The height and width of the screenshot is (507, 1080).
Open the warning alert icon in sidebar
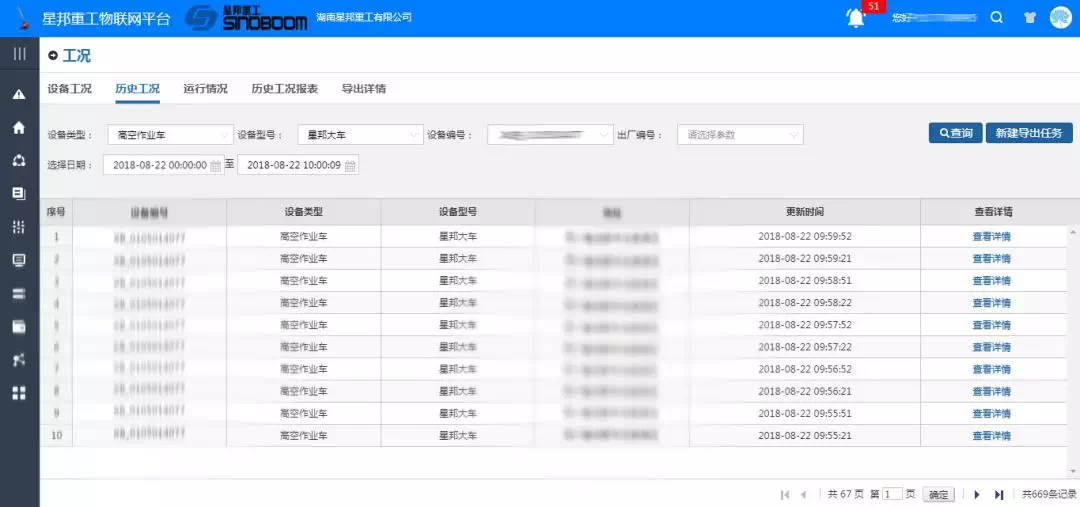(x=19, y=95)
